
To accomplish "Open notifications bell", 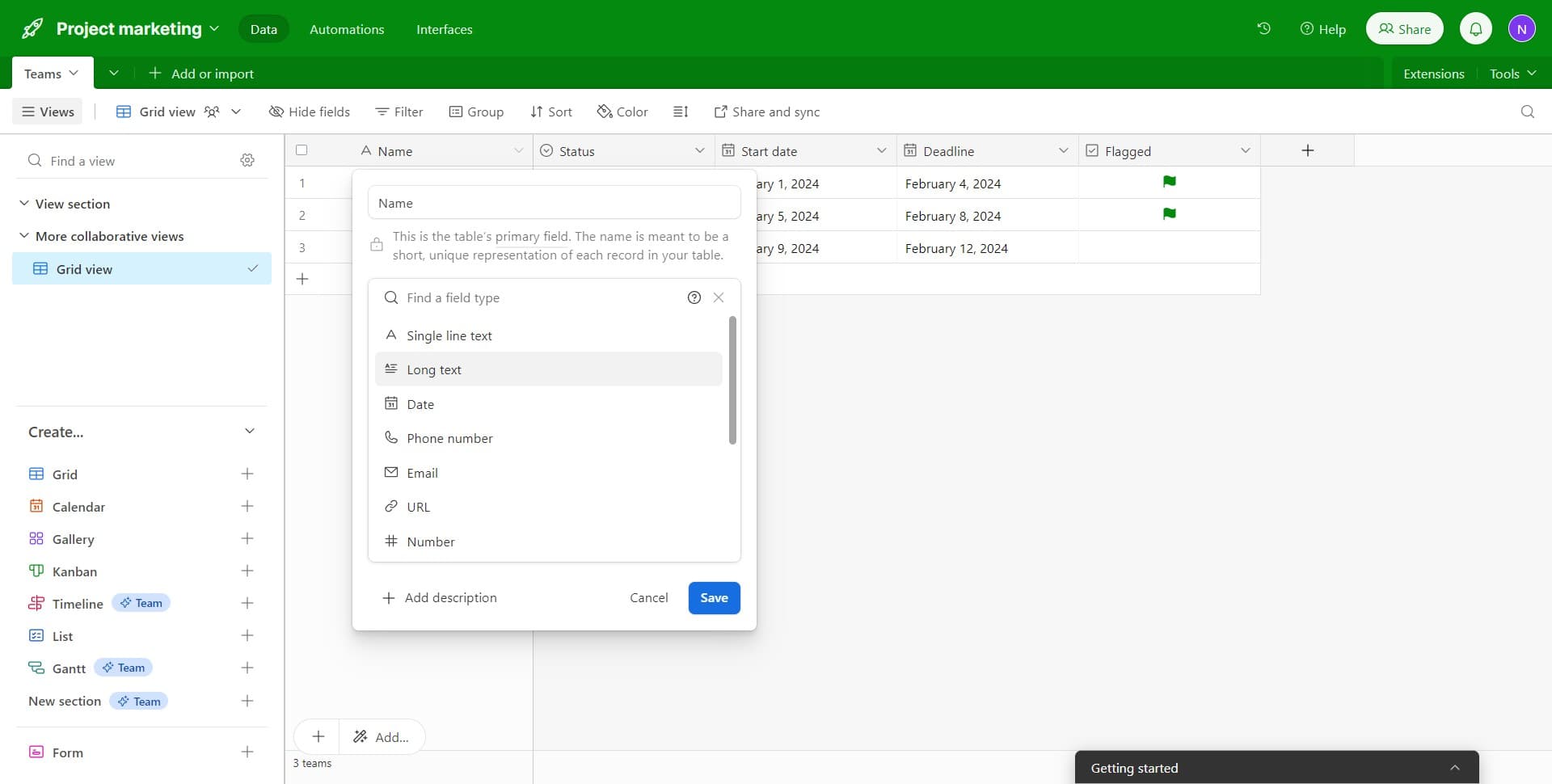I will 1476,28.
